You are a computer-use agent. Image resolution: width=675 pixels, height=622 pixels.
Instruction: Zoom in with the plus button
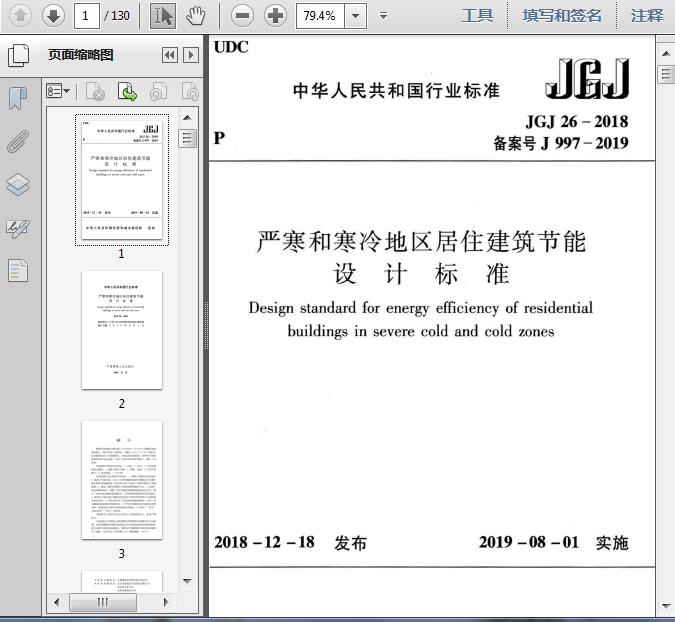click(276, 16)
